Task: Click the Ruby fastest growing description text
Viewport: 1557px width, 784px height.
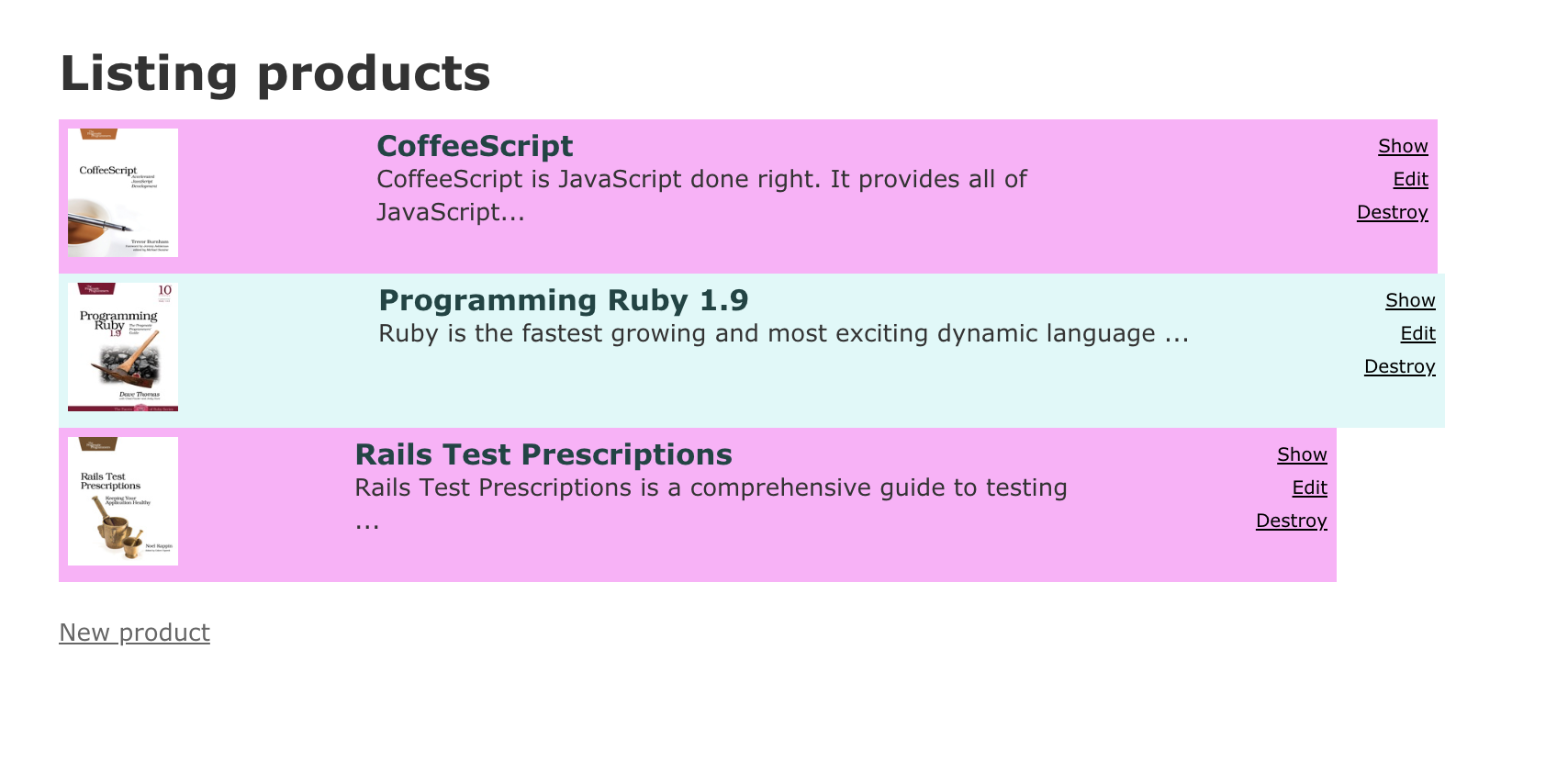Action: click(783, 334)
